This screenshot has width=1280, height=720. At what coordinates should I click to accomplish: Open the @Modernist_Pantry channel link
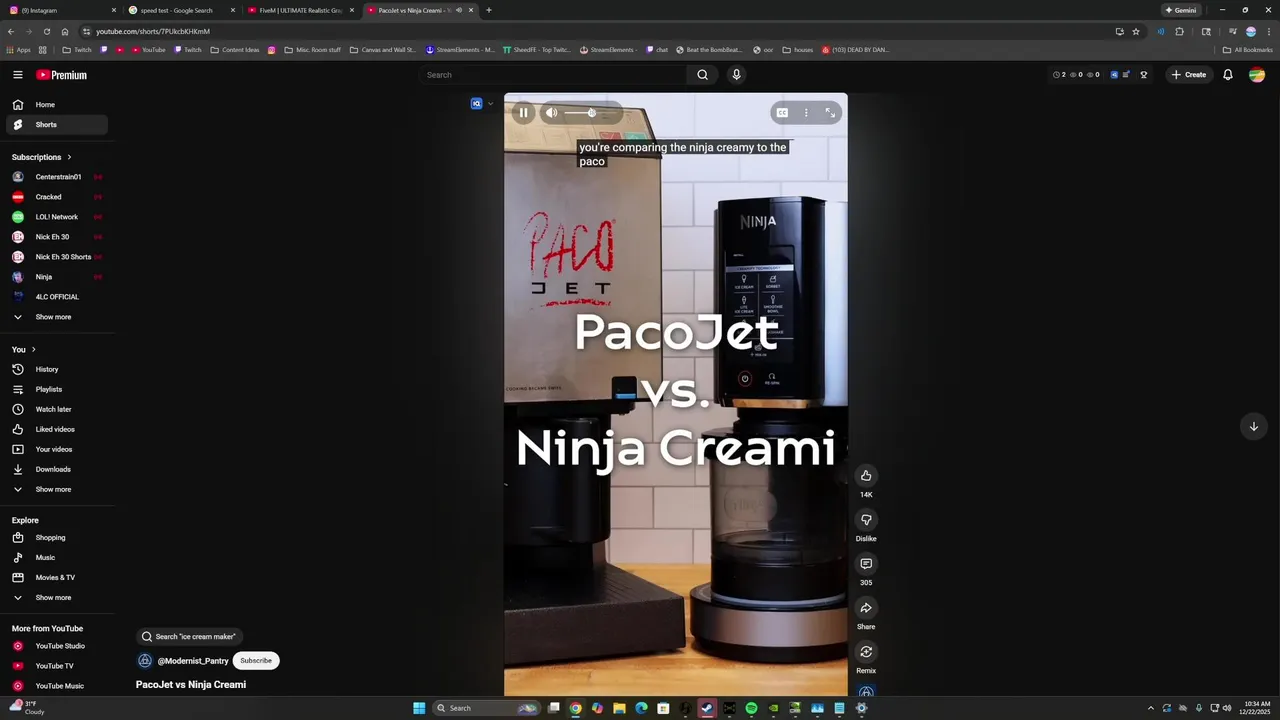click(193, 661)
